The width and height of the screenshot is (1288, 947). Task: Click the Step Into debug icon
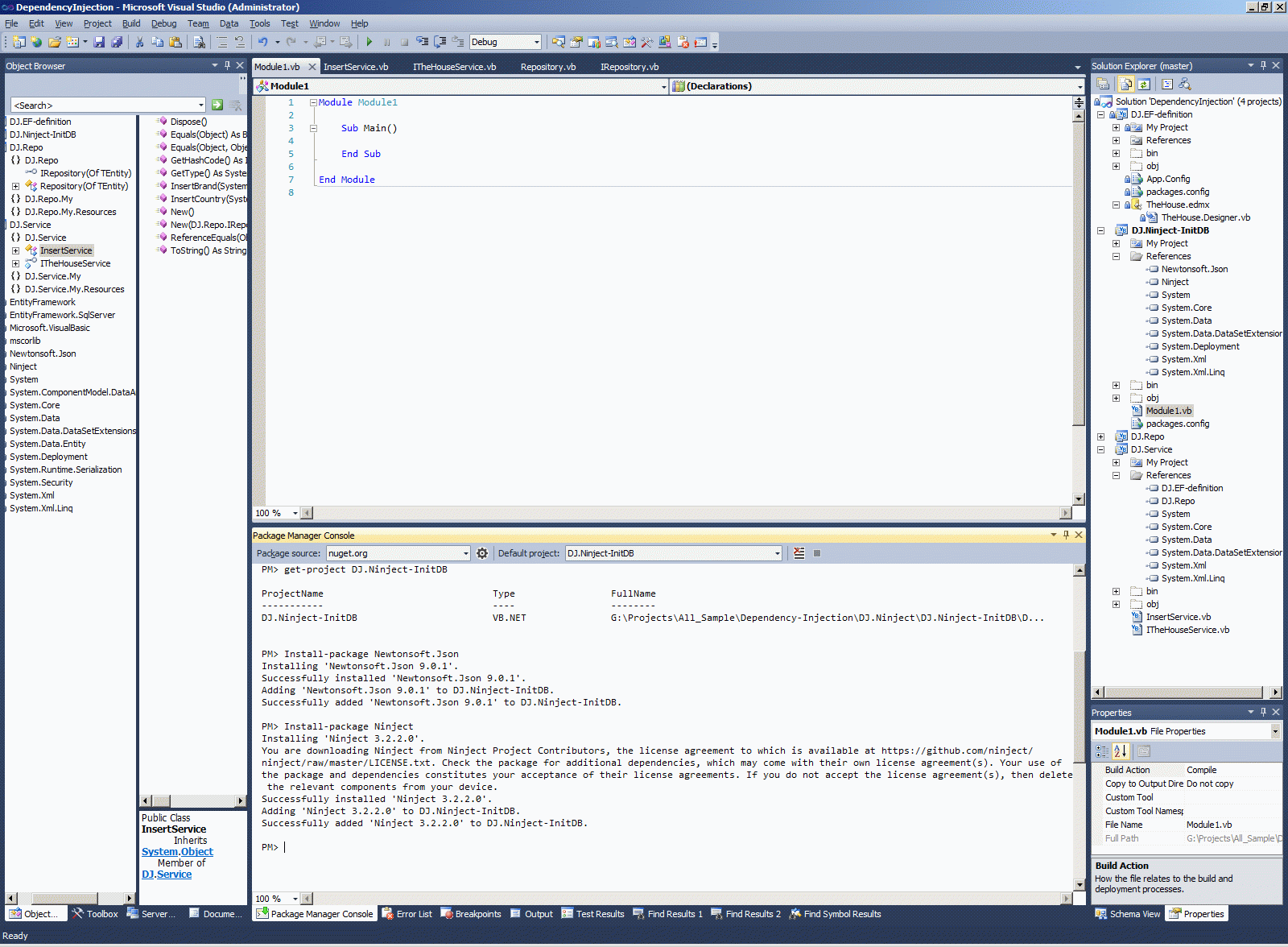click(x=423, y=42)
